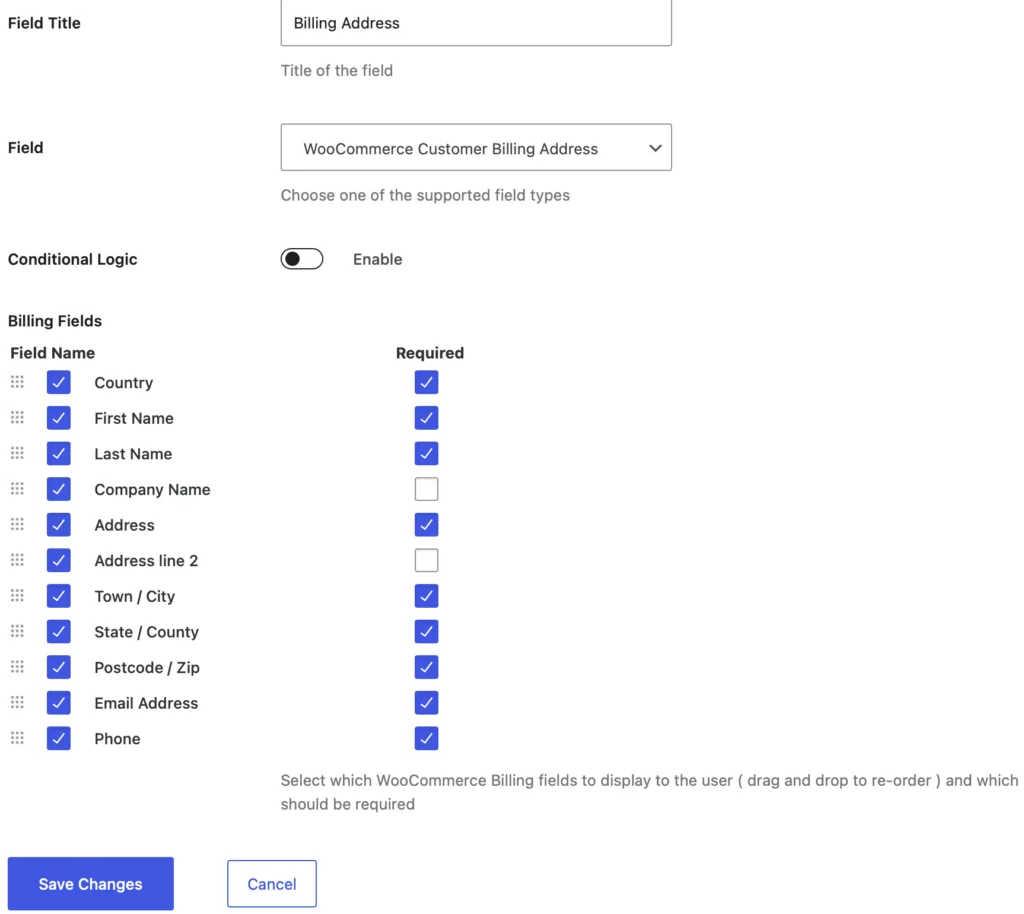Grab the drag handle for Last Name row
1024x914 pixels.
click(17, 453)
